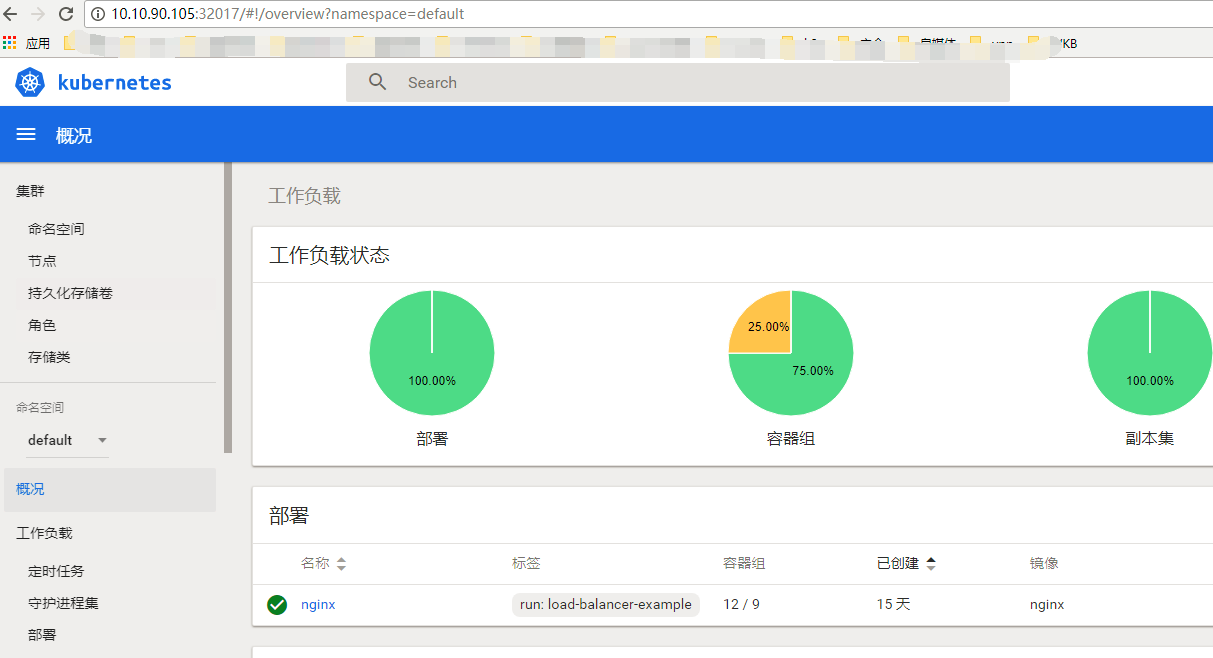Open 定时任务 under 工作负载
The width and height of the screenshot is (1213, 658).
tap(56, 571)
